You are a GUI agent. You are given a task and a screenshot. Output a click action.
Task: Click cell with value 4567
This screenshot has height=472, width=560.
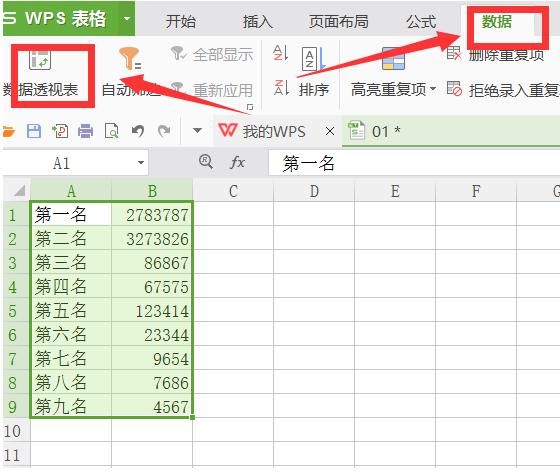pos(152,406)
